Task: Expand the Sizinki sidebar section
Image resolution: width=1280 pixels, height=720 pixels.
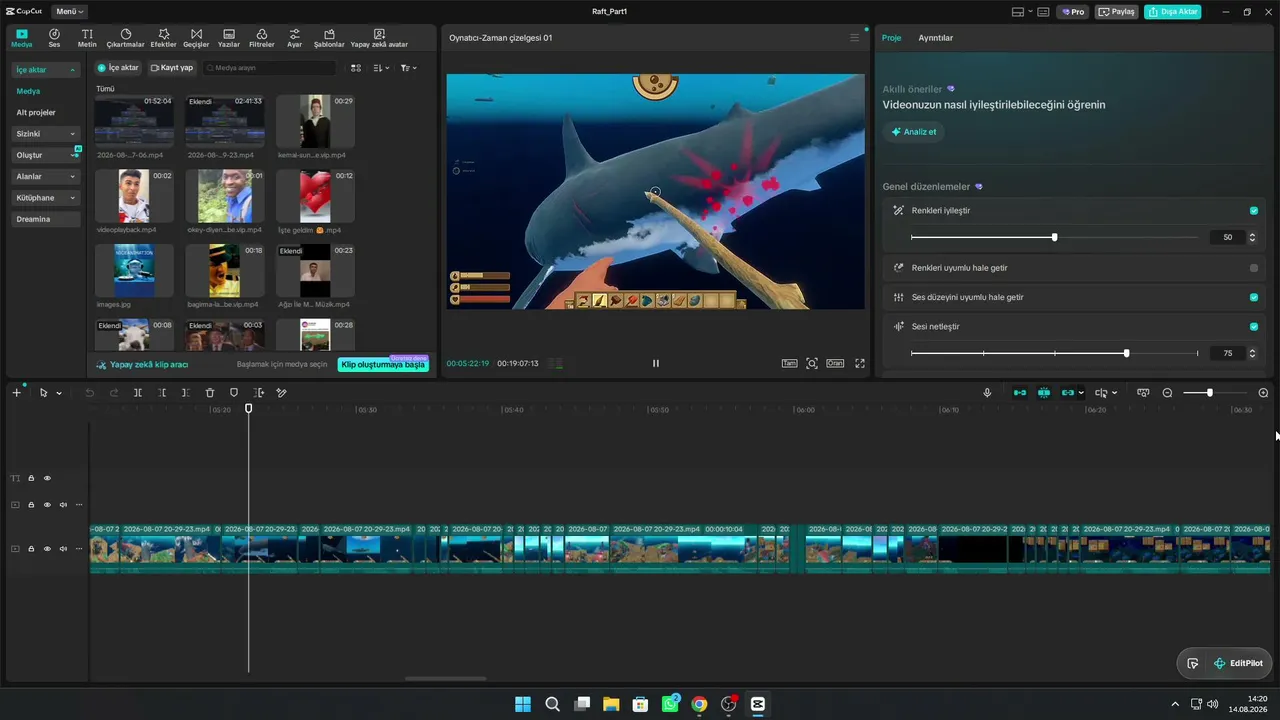Action: pyautogui.click(x=72, y=134)
